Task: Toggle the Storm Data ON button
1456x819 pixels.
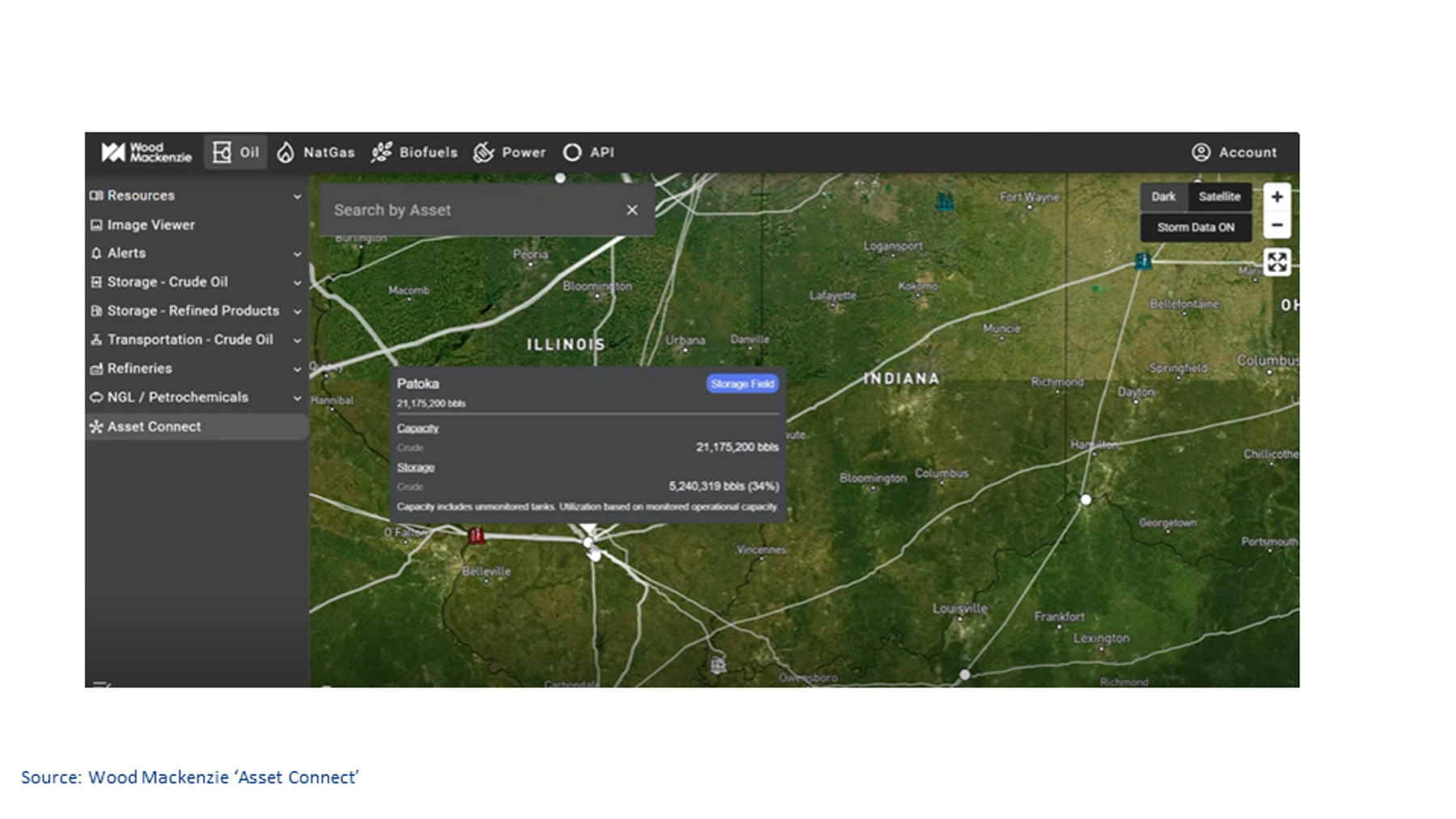Action: [x=1196, y=227]
